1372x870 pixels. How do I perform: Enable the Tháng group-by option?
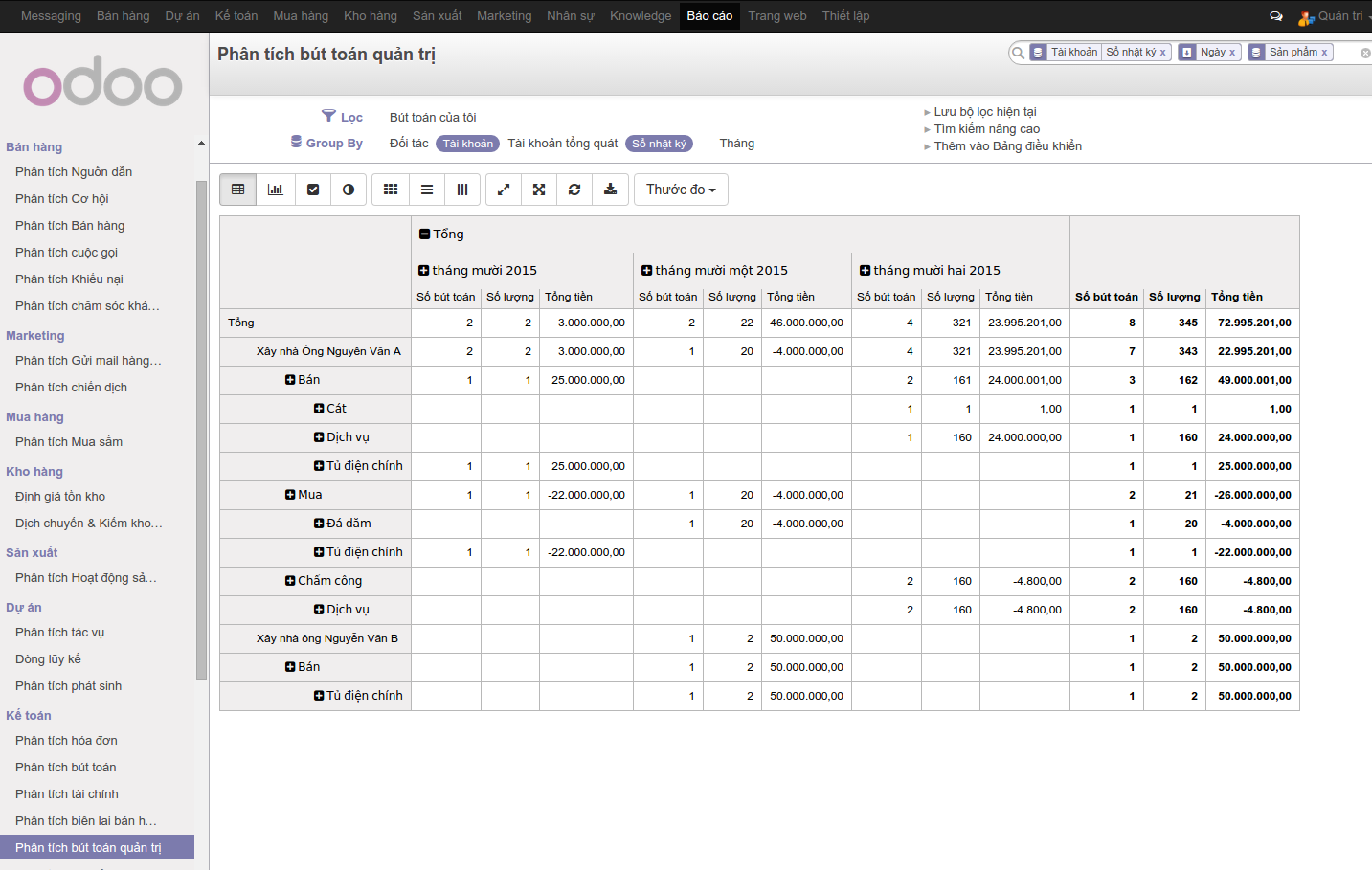click(x=736, y=144)
